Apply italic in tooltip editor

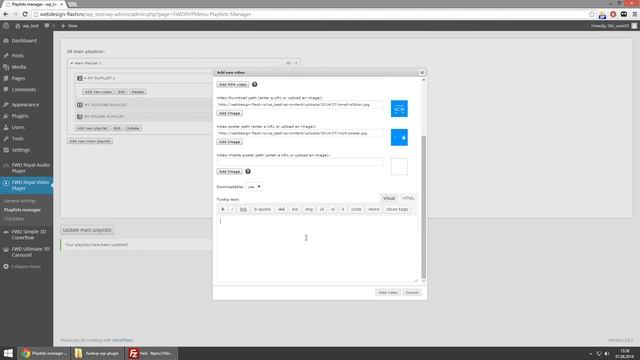232,209
